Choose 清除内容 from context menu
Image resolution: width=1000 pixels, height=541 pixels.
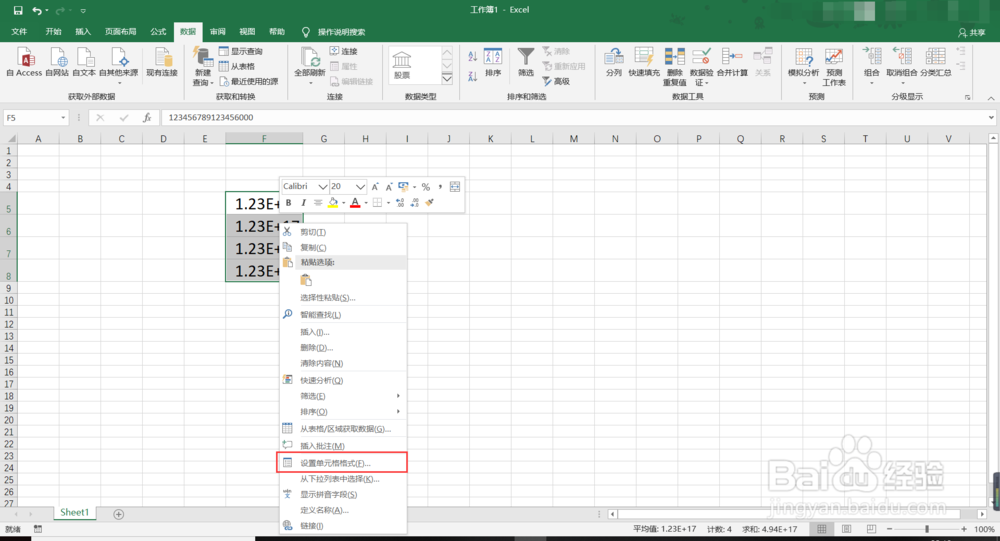pos(342,363)
